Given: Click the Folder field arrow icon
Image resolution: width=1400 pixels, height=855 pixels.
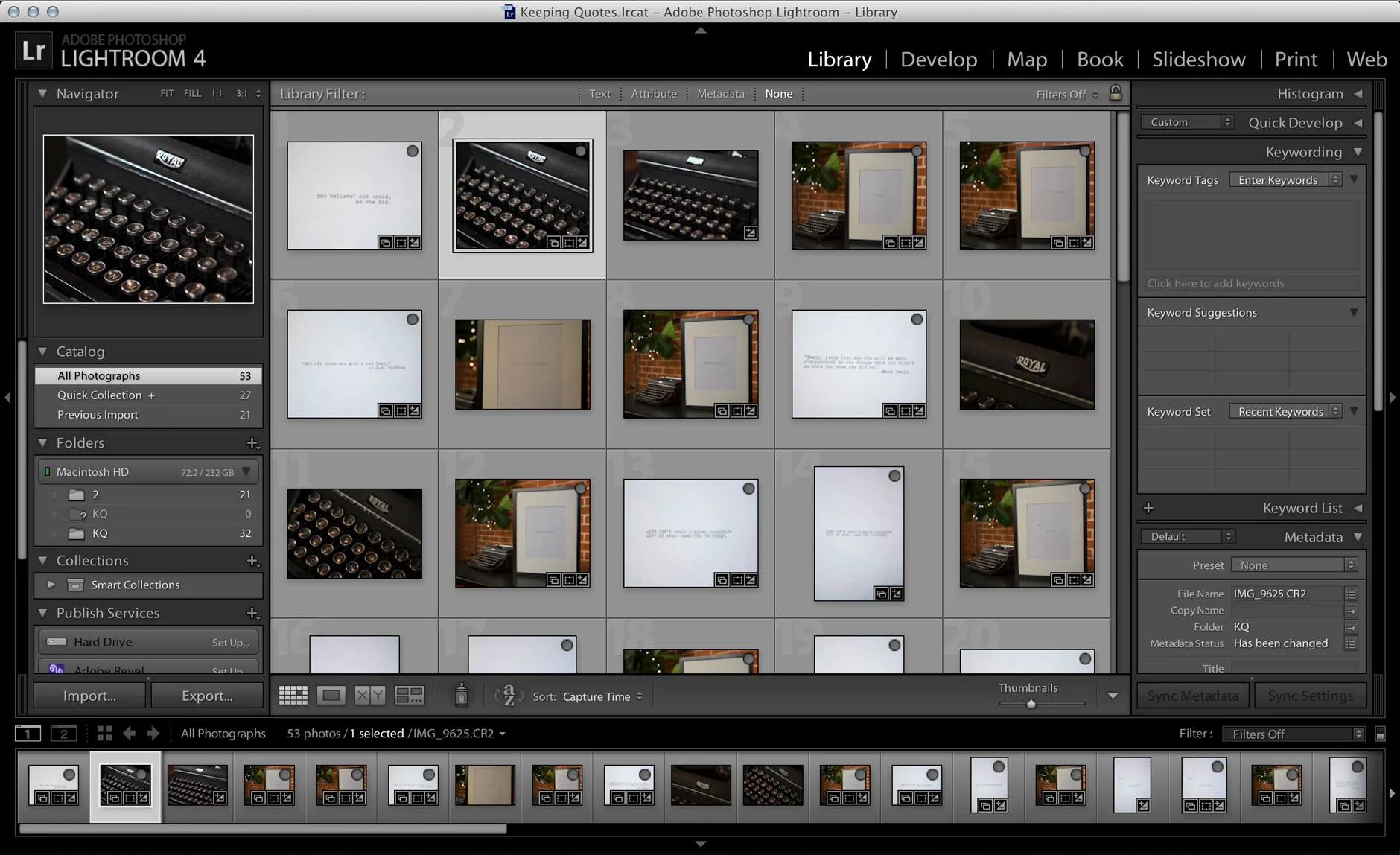Looking at the screenshot, I should click(1351, 627).
